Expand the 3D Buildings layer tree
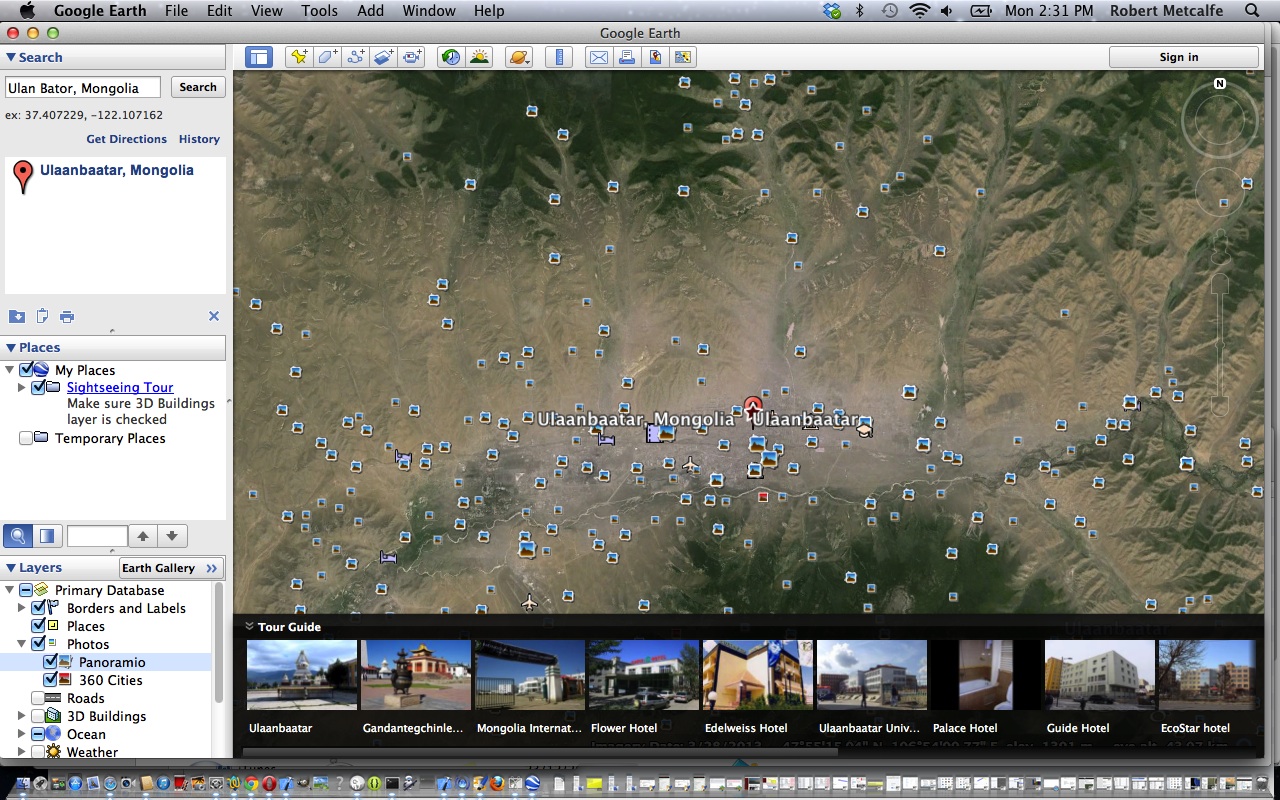The width and height of the screenshot is (1280, 800). (22, 716)
